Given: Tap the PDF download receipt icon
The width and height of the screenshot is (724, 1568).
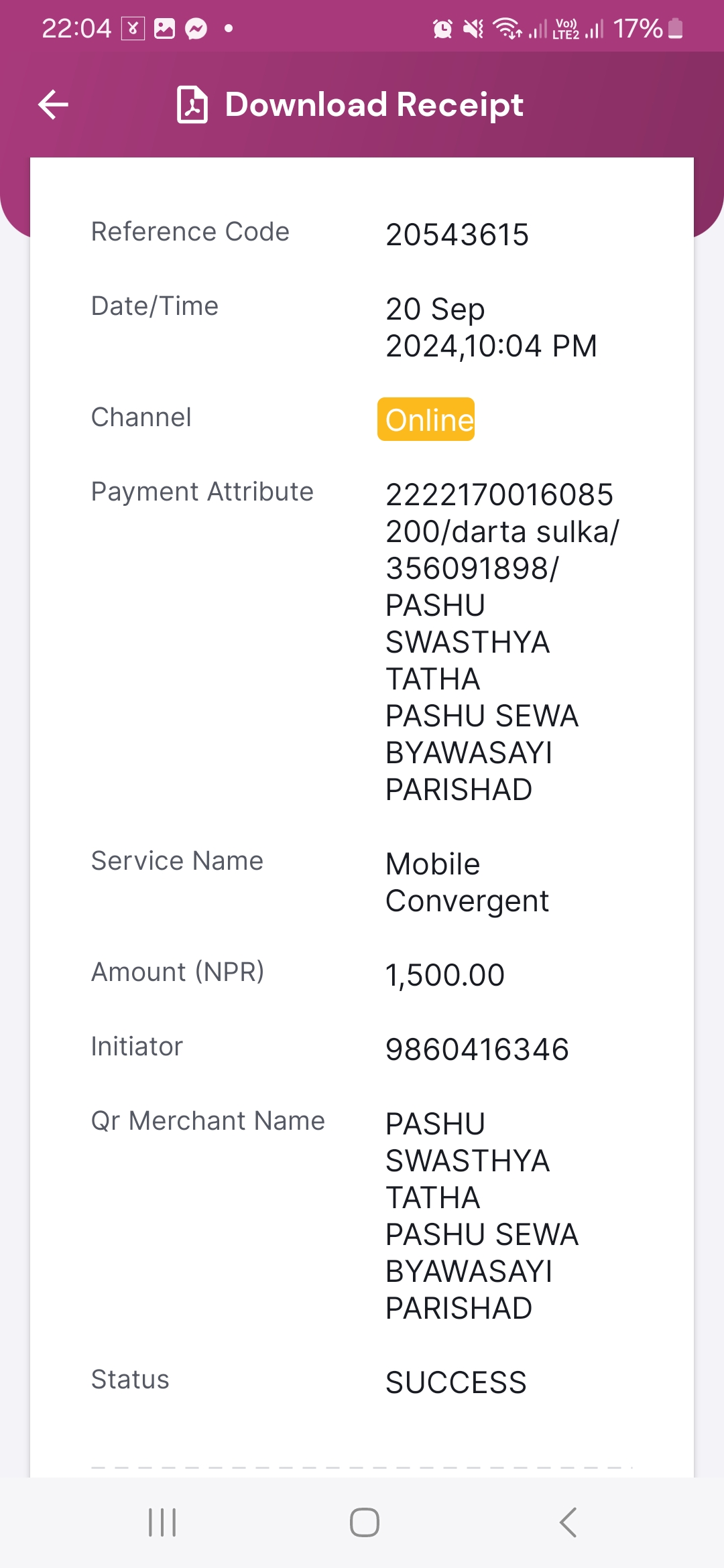Looking at the screenshot, I should point(192,105).
